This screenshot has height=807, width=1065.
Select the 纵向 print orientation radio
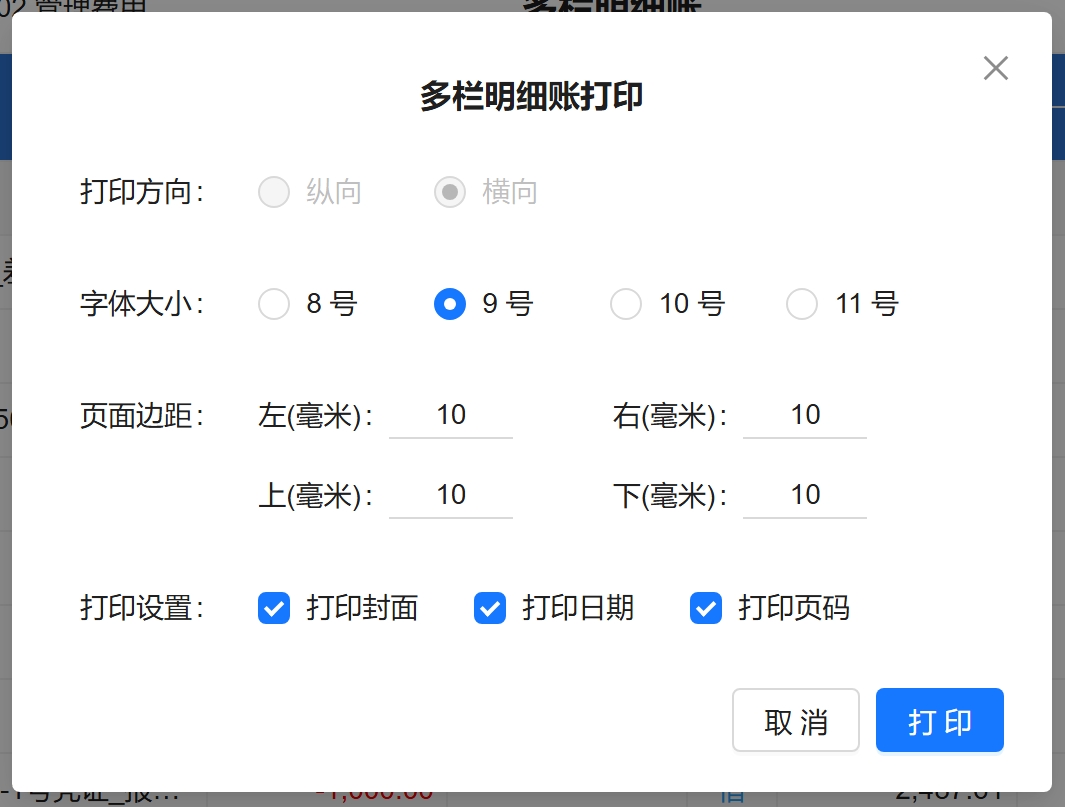point(274,192)
